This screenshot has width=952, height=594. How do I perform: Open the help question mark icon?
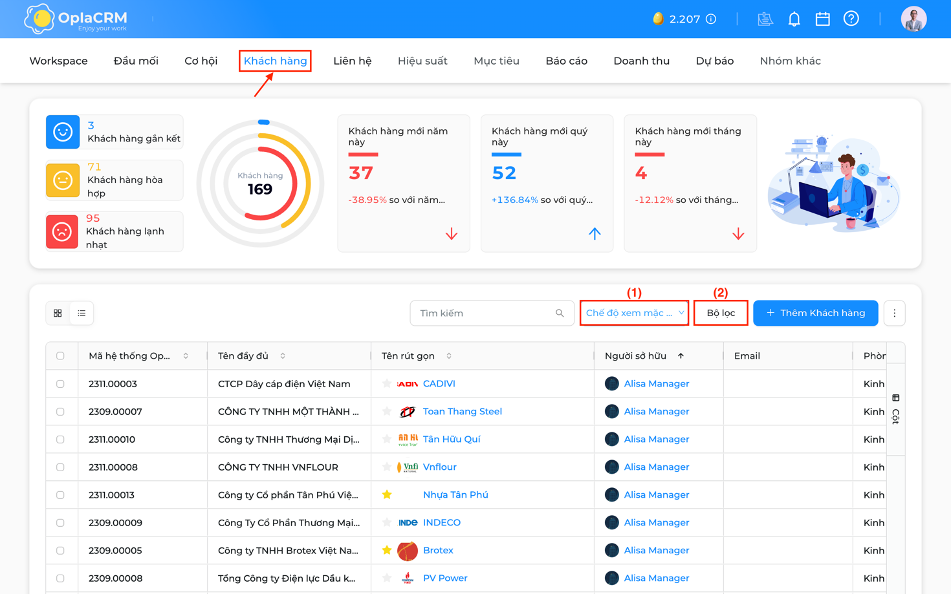point(851,19)
